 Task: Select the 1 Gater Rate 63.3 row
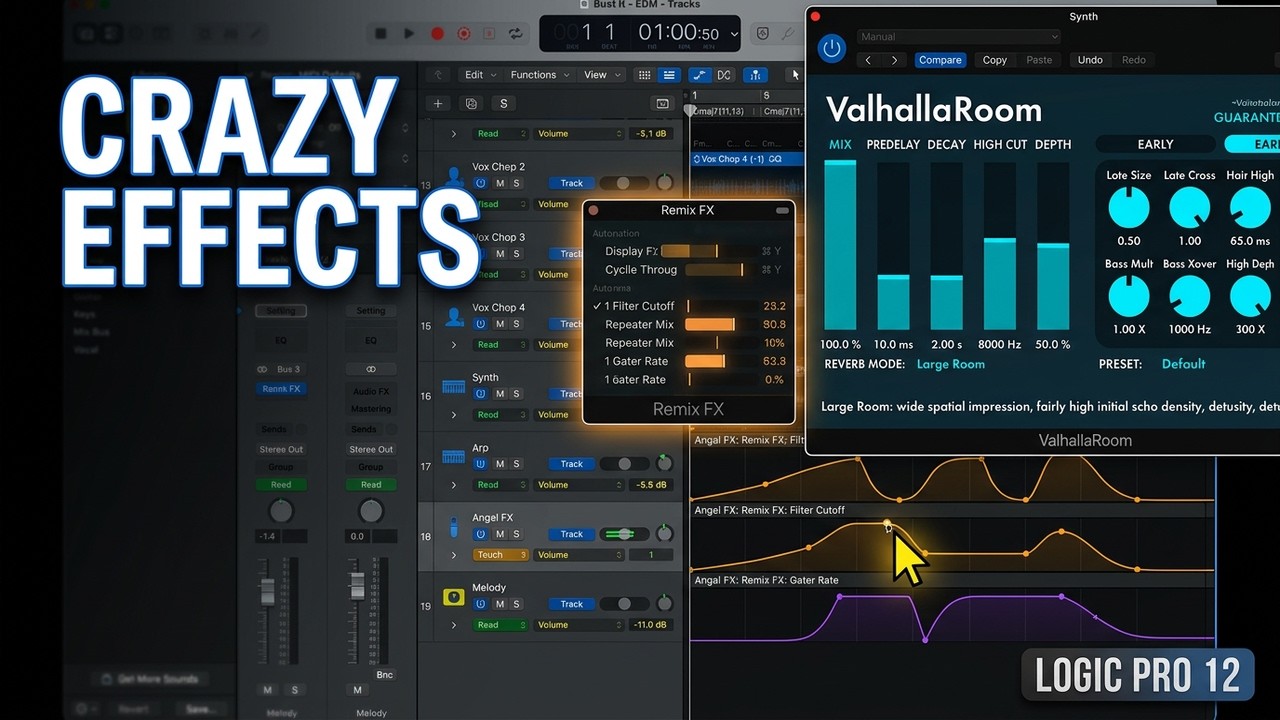[689, 361]
